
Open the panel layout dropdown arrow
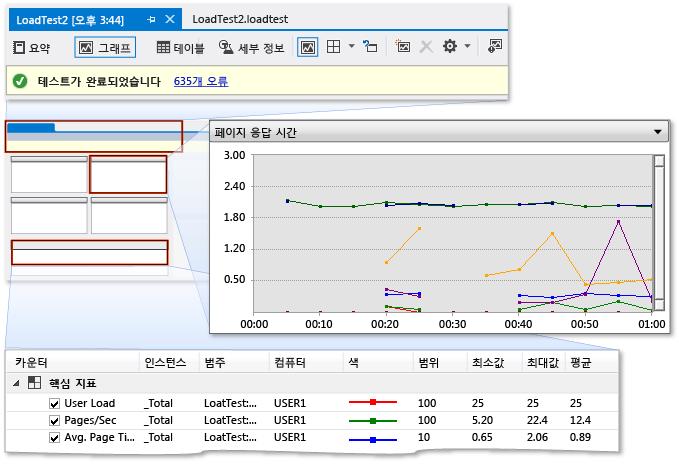point(352,46)
